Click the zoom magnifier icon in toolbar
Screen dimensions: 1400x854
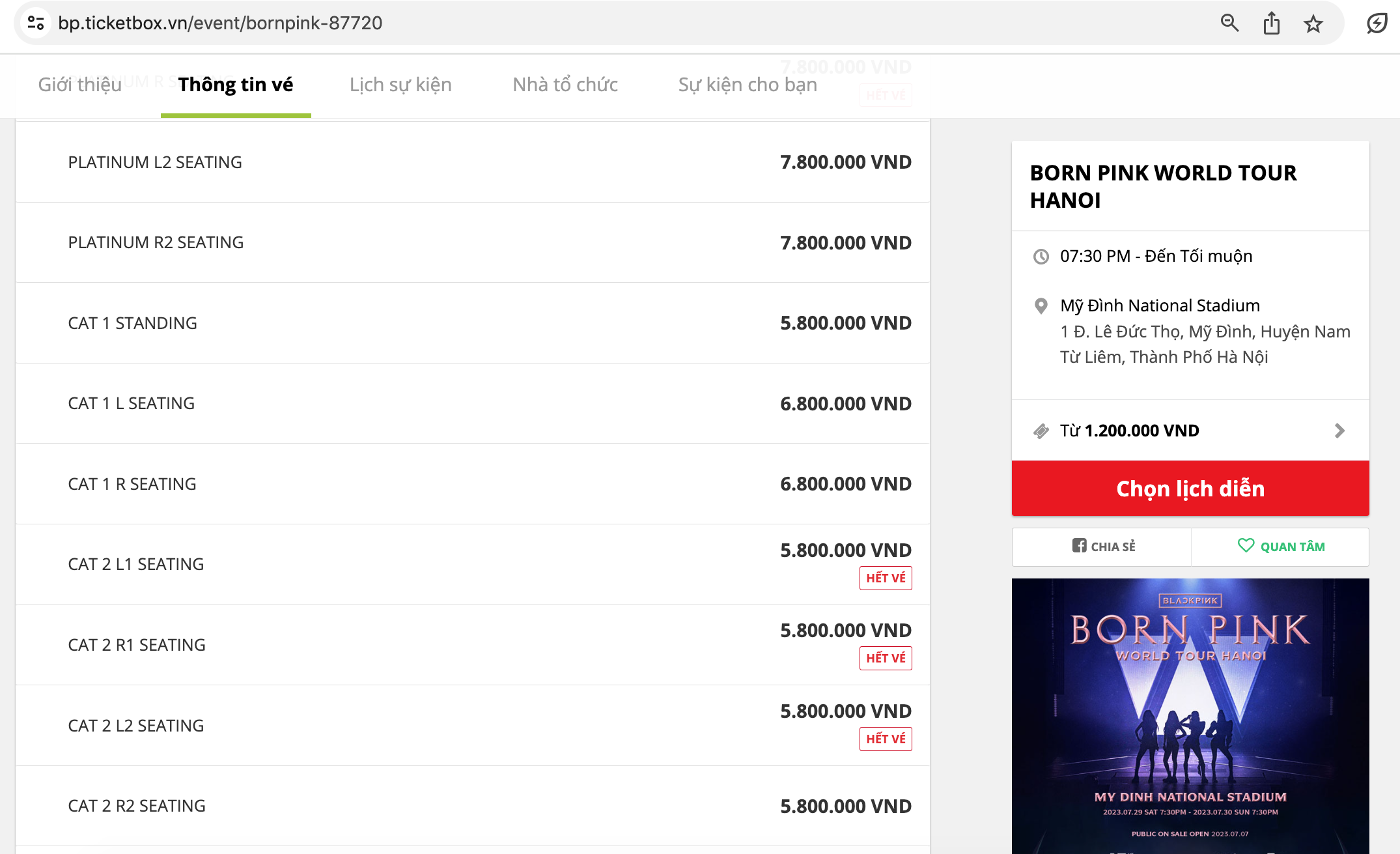point(1229,23)
